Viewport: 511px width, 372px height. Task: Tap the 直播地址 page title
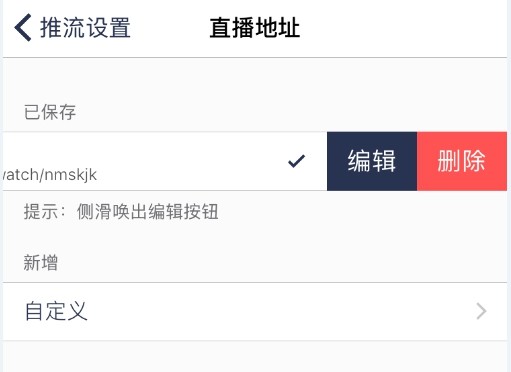pos(255,28)
